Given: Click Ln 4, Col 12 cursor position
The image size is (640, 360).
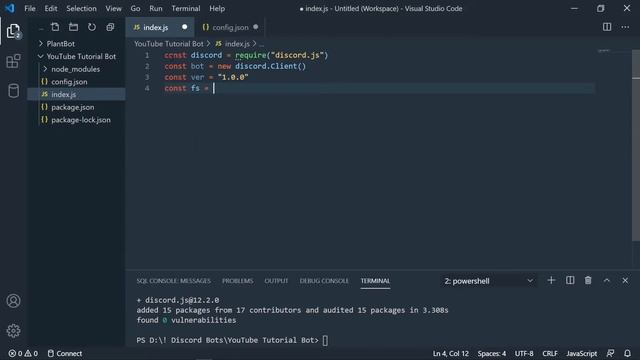Looking at the screenshot, I should [451, 353].
